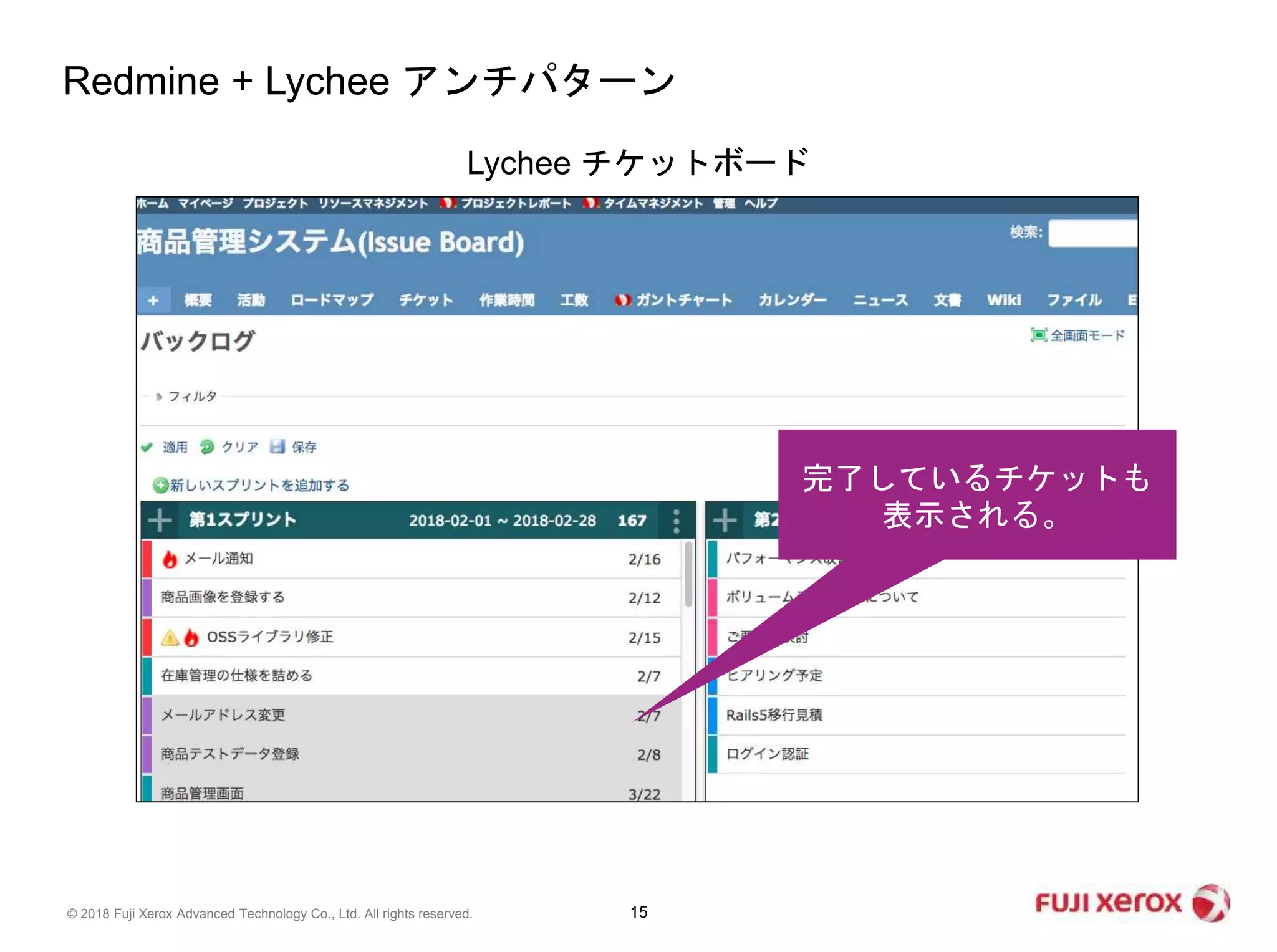Click the 第1スプリント list scrollbar
The width and height of the screenshot is (1277, 952).
pyautogui.click(x=688, y=574)
